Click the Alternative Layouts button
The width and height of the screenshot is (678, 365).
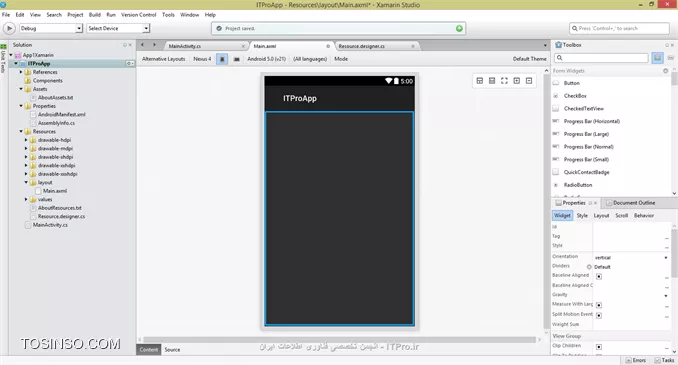tap(163, 59)
